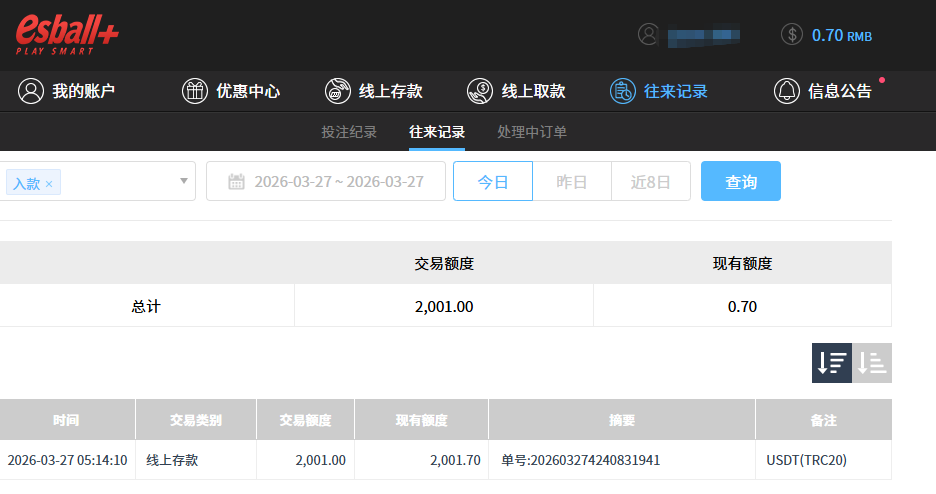Open 我的账户 account menu
Image resolution: width=936 pixels, height=494 pixels.
tap(67, 92)
